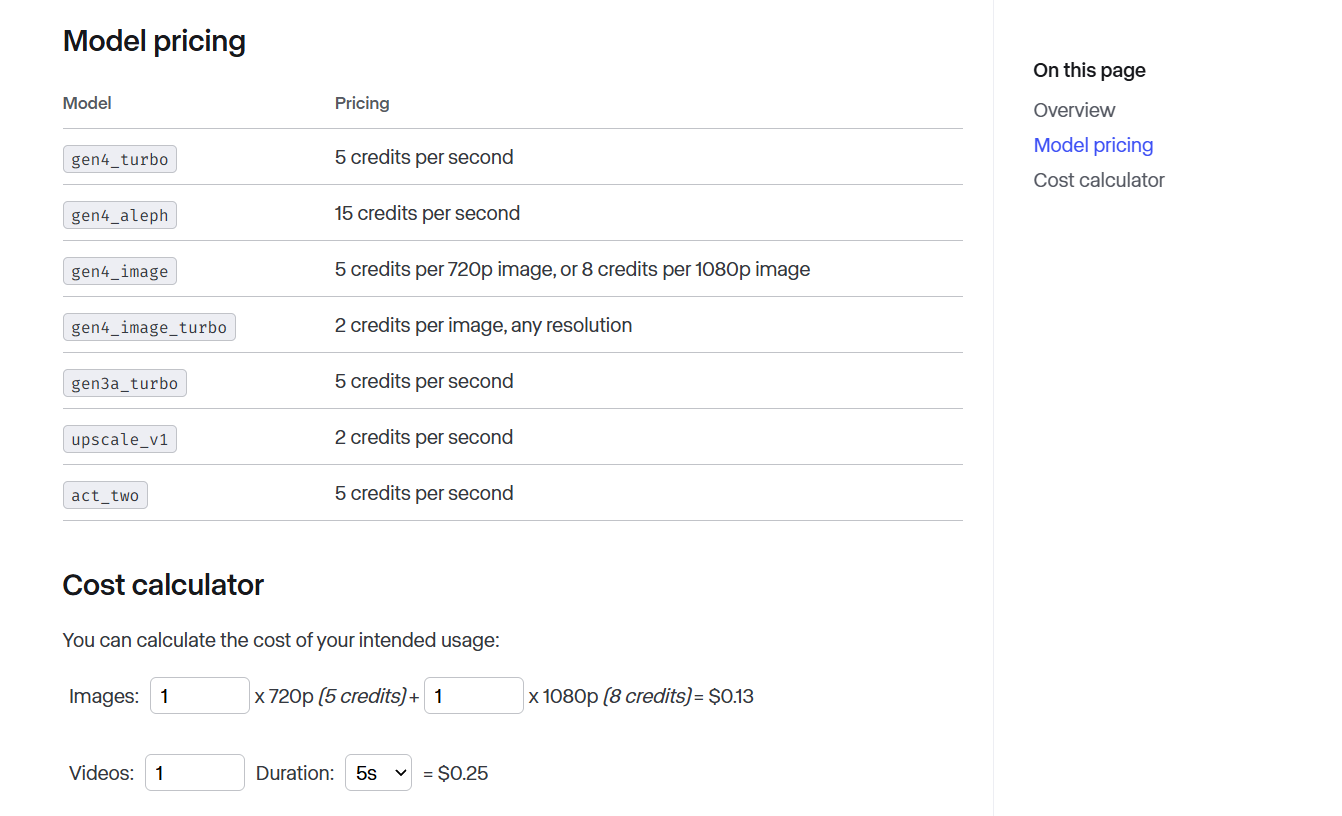
Task: Click the Model pricing heading
Action: (154, 41)
